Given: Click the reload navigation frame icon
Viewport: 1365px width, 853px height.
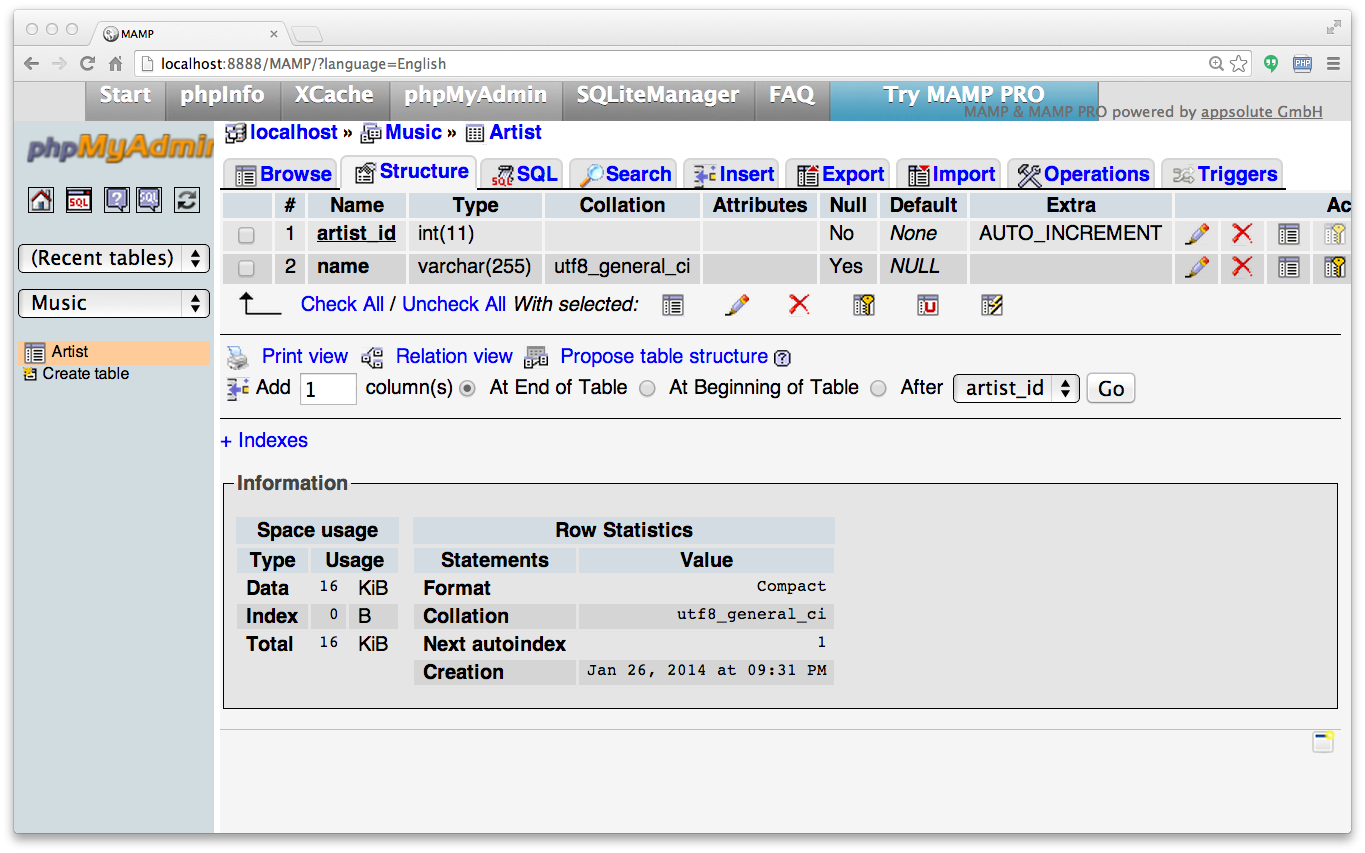Looking at the screenshot, I should (187, 200).
